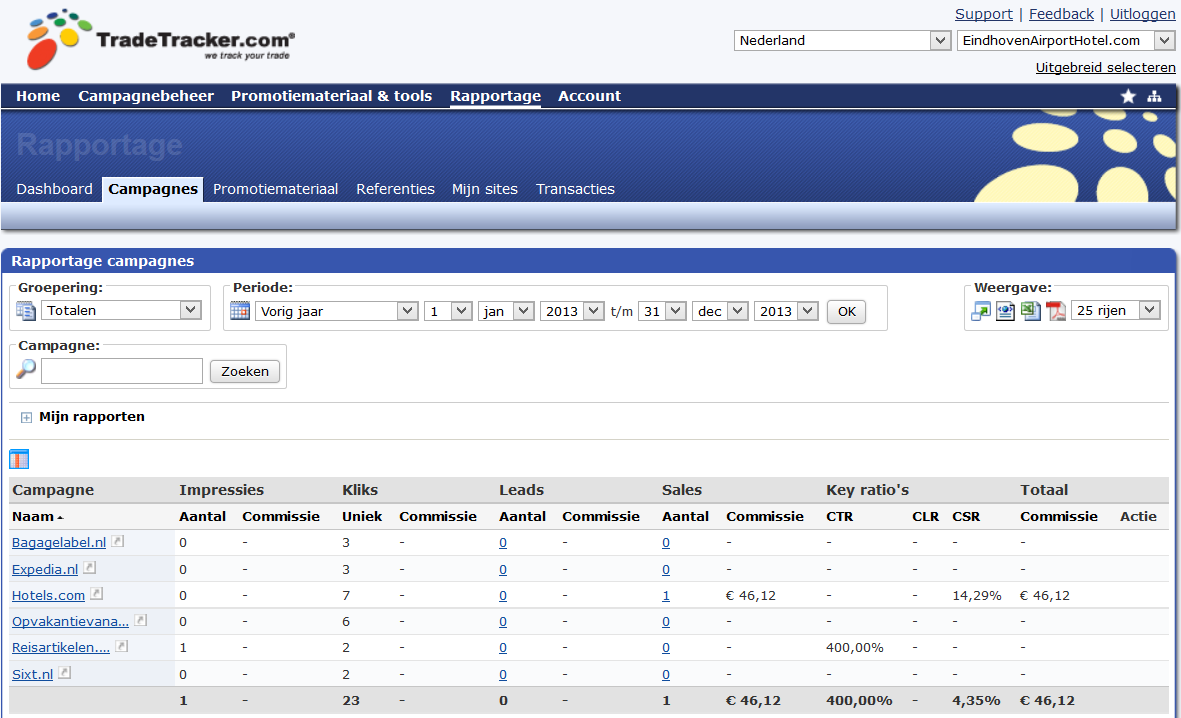The width and height of the screenshot is (1181, 718).
Task: Open the start day dropdown showing 1
Action: point(448,311)
